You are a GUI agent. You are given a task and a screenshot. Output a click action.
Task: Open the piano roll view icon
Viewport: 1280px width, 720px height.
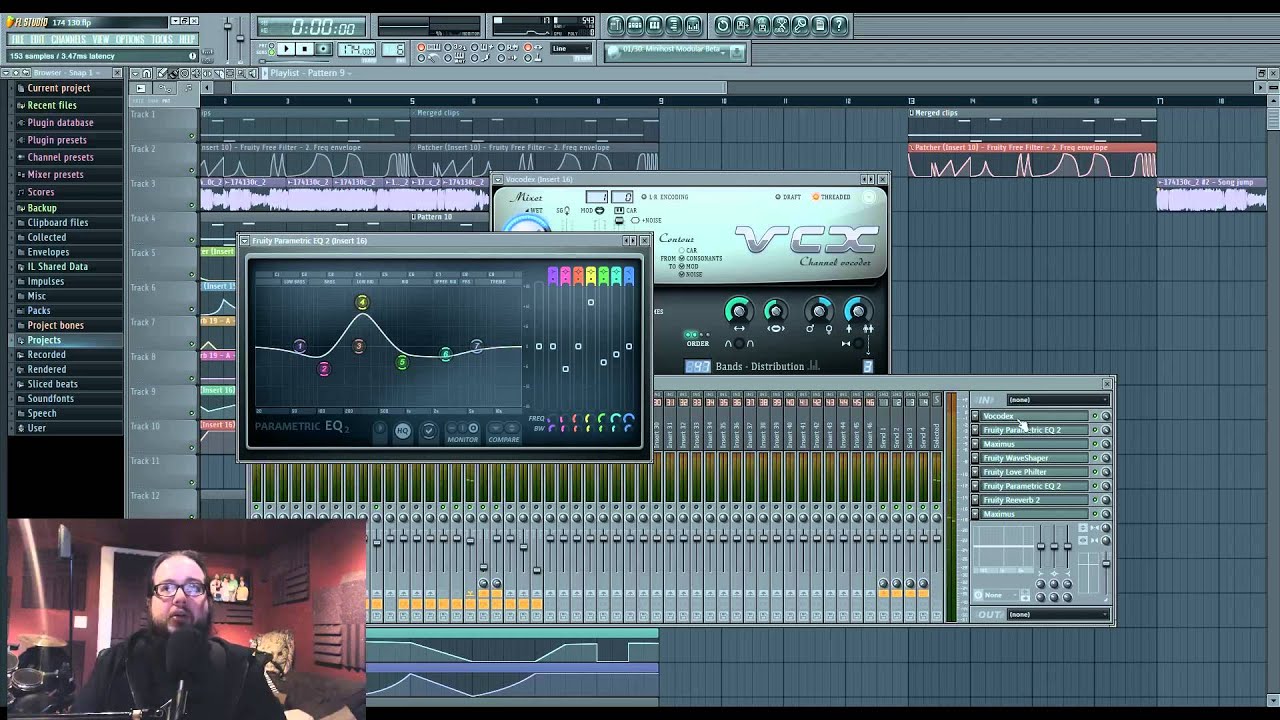point(654,25)
